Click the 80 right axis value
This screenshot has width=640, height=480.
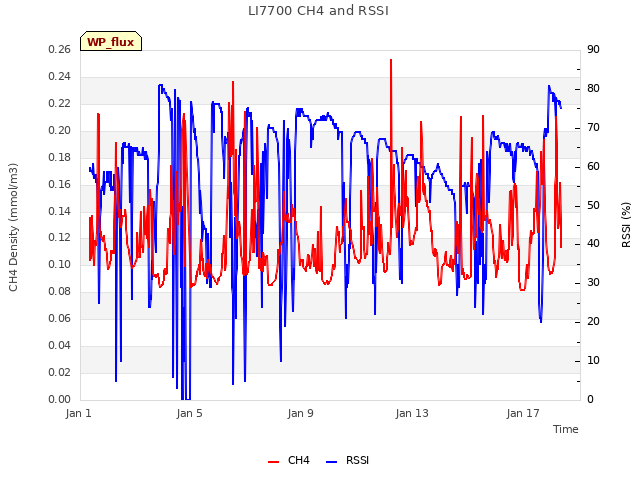coord(593,88)
